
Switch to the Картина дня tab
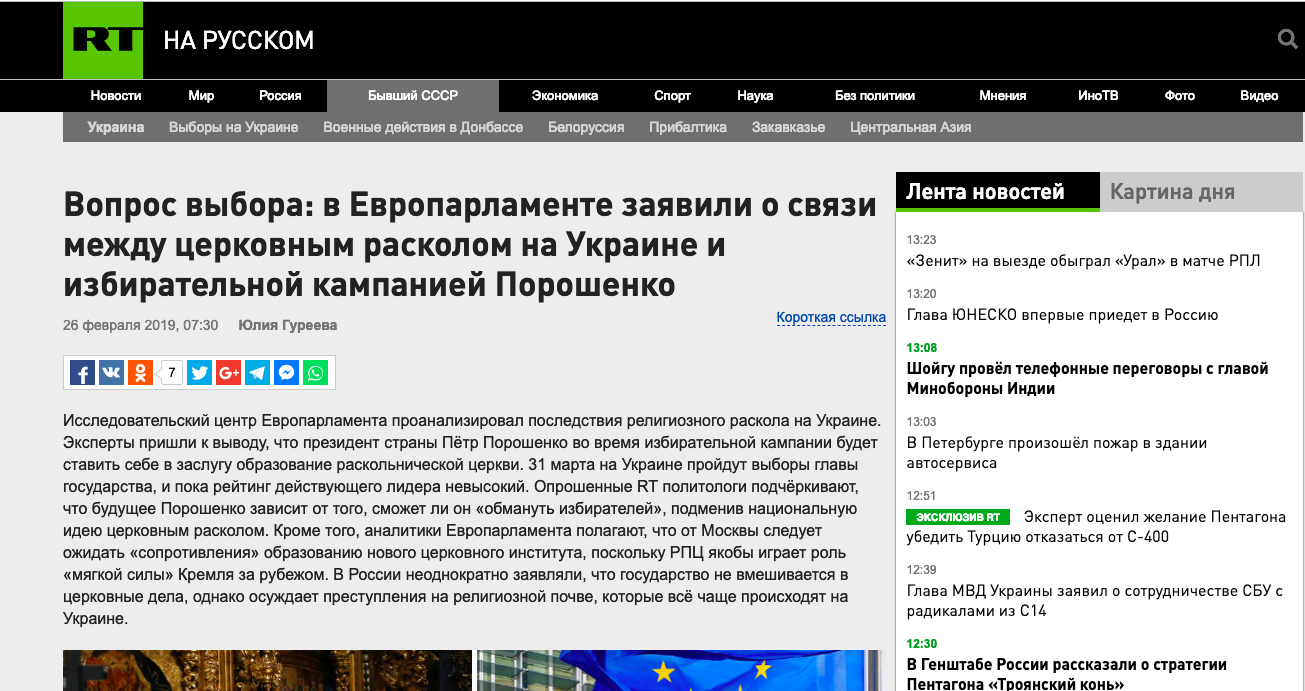(x=1172, y=192)
